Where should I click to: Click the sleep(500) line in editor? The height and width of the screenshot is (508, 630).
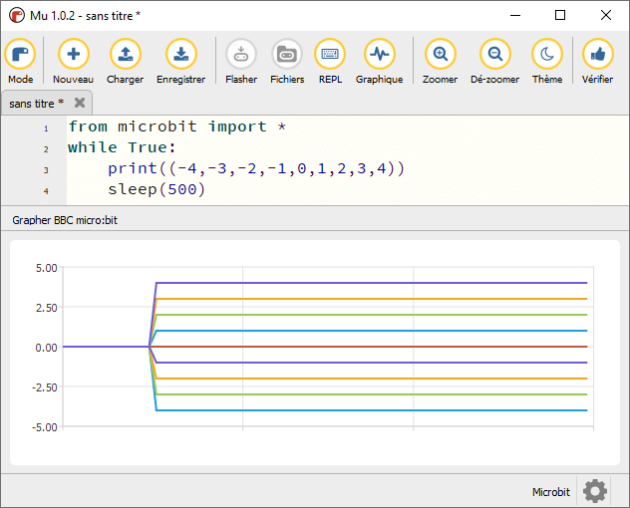click(156, 189)
